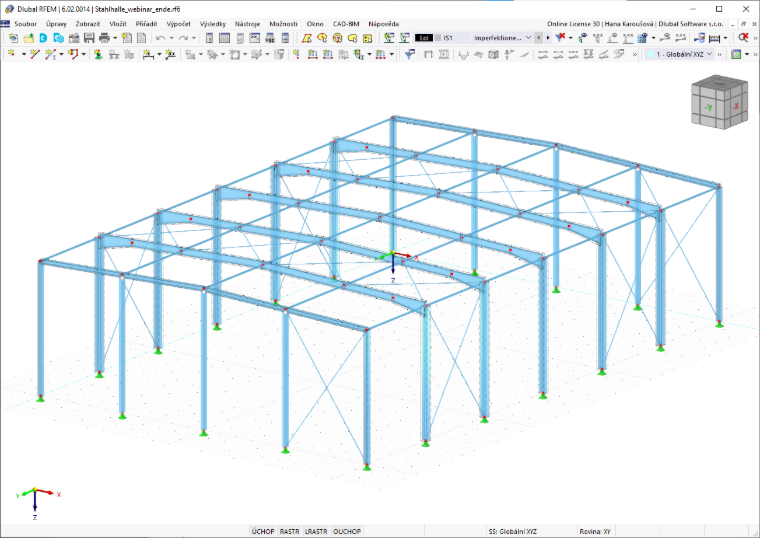Expand the delete filter dropdown arrow
This screenshot has height=538, width=760.
[x=570, y=38]
